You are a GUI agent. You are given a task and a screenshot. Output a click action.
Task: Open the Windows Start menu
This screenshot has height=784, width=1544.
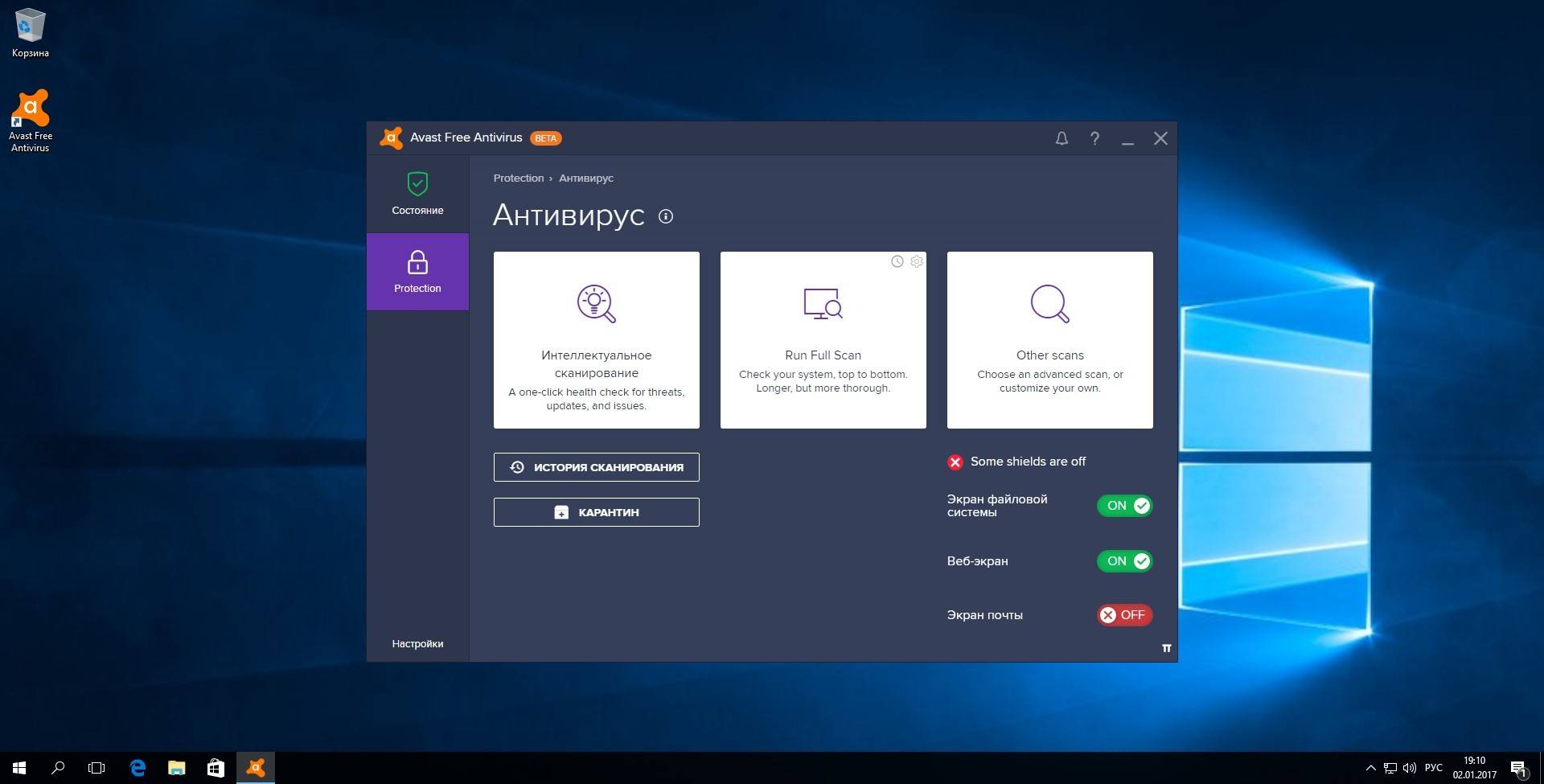tap(19, 768)
